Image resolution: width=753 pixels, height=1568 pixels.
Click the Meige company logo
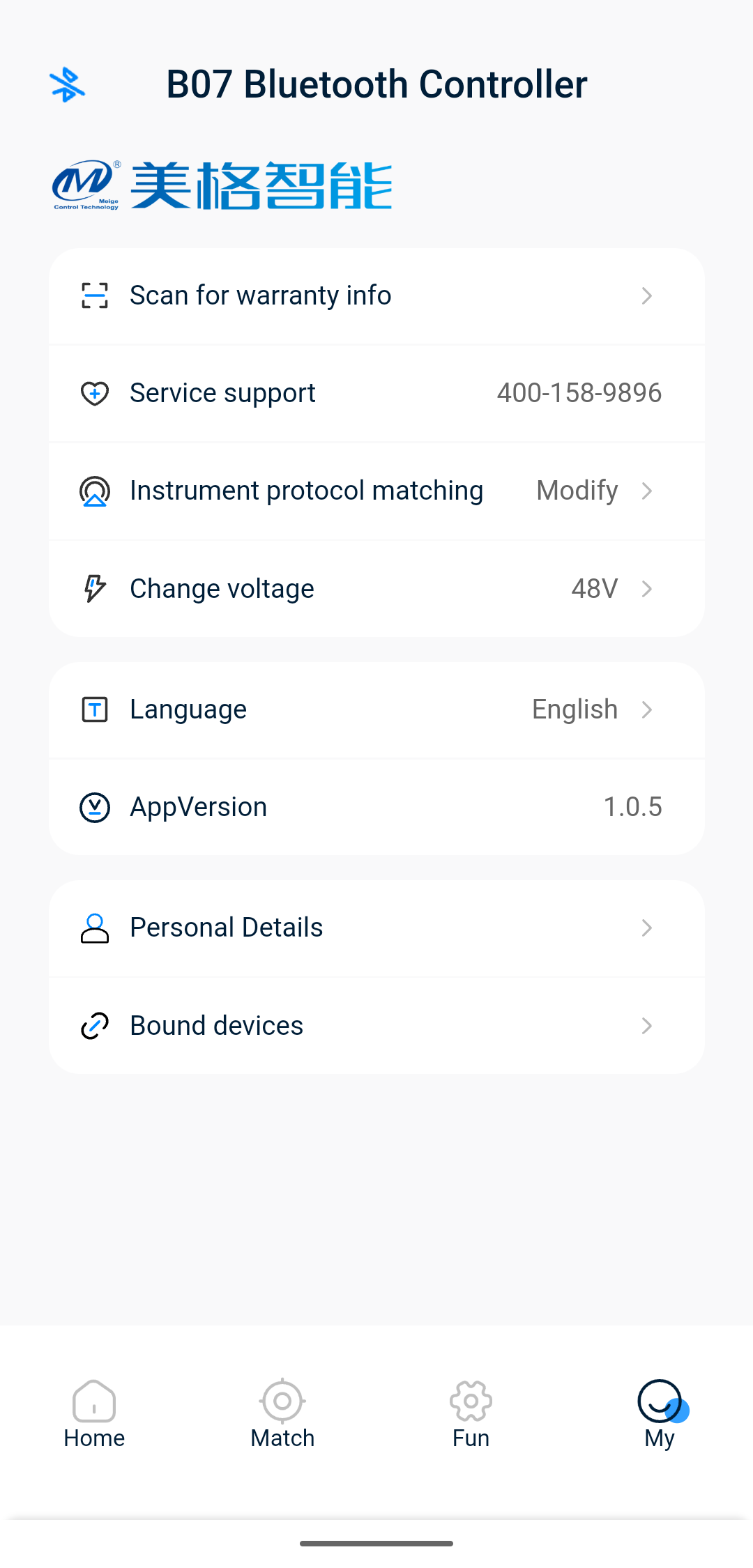pyautogui.click(x=222, y=185)
